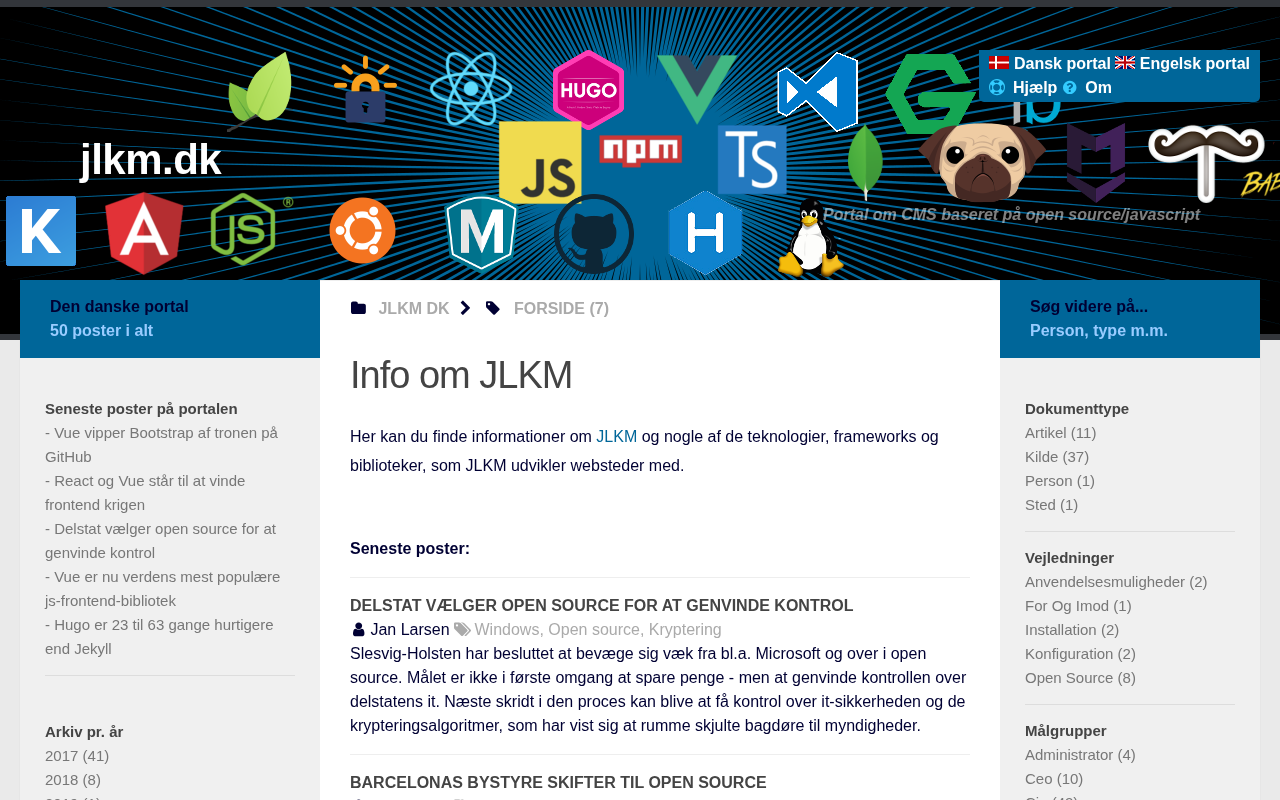1280x800 pixels.
Task: Filter by document type Kilde (37)
Action: 1057,457
